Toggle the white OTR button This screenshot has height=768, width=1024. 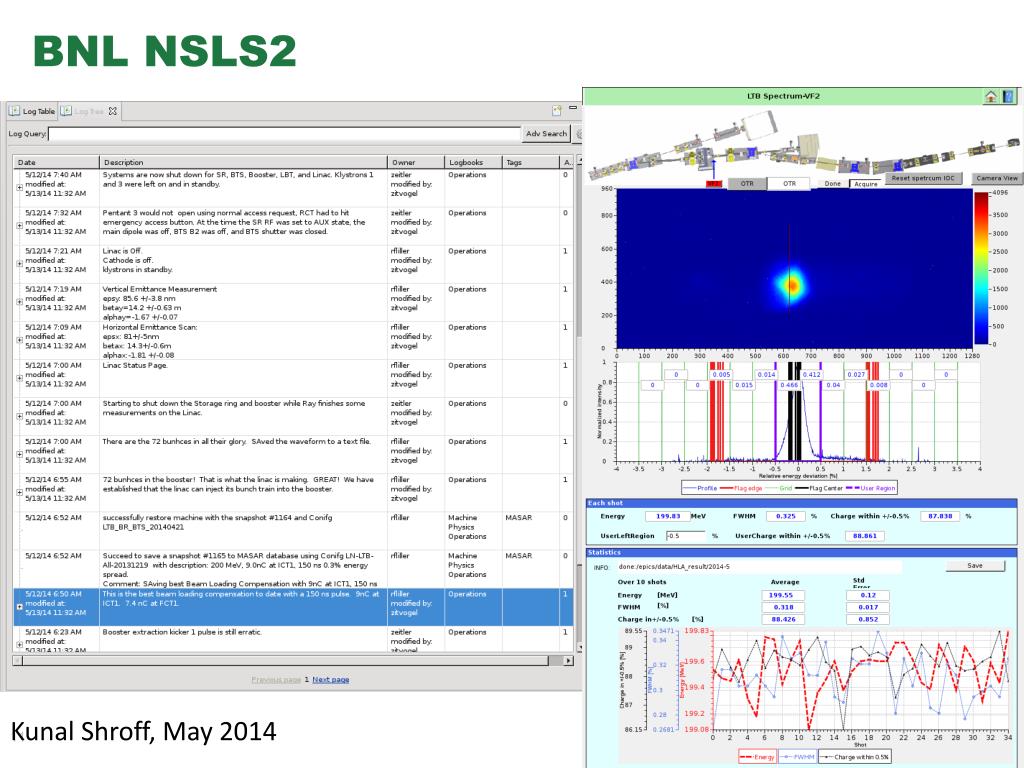[x=789, y=184]
